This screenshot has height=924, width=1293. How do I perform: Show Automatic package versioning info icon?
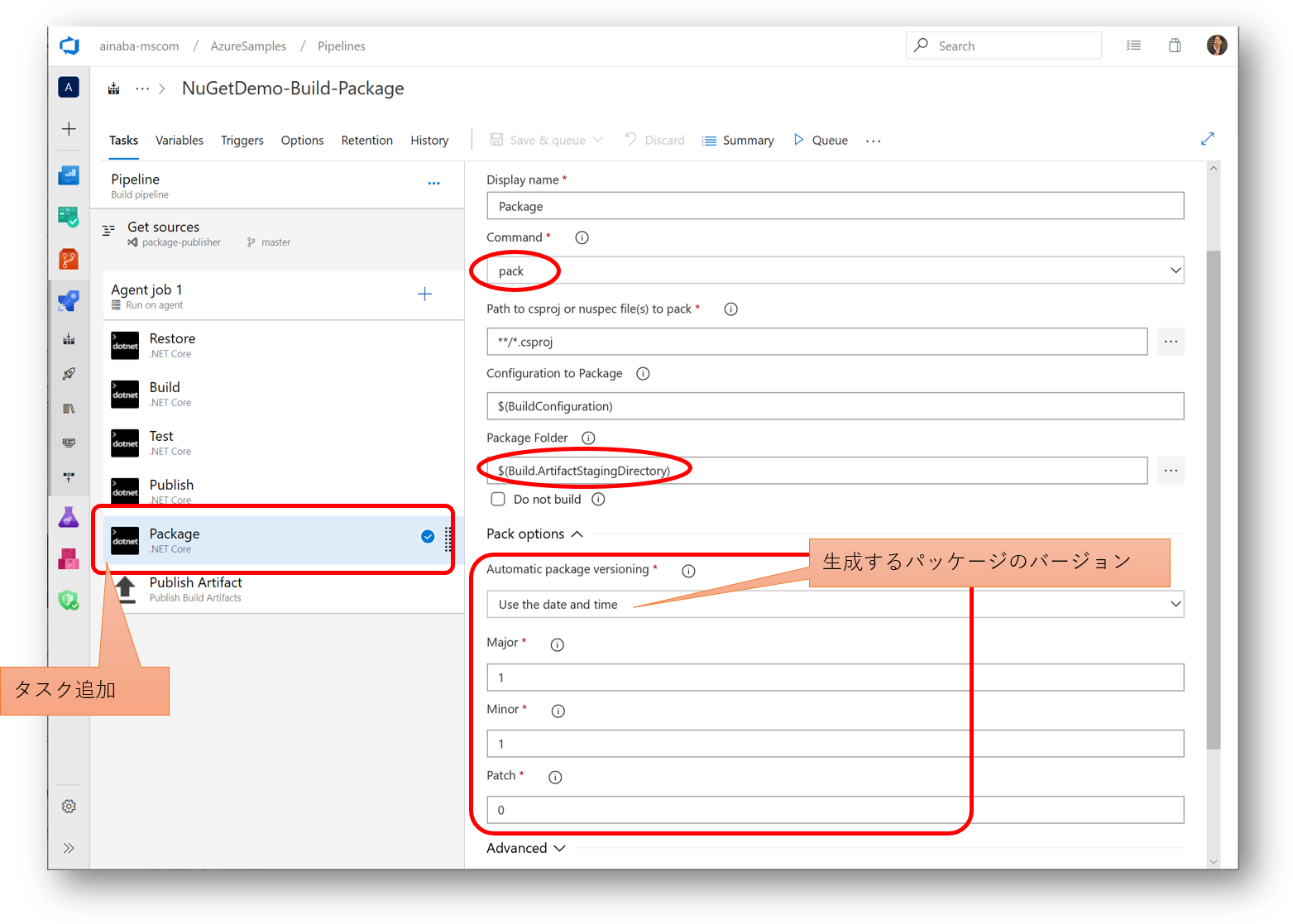point(688,571)
